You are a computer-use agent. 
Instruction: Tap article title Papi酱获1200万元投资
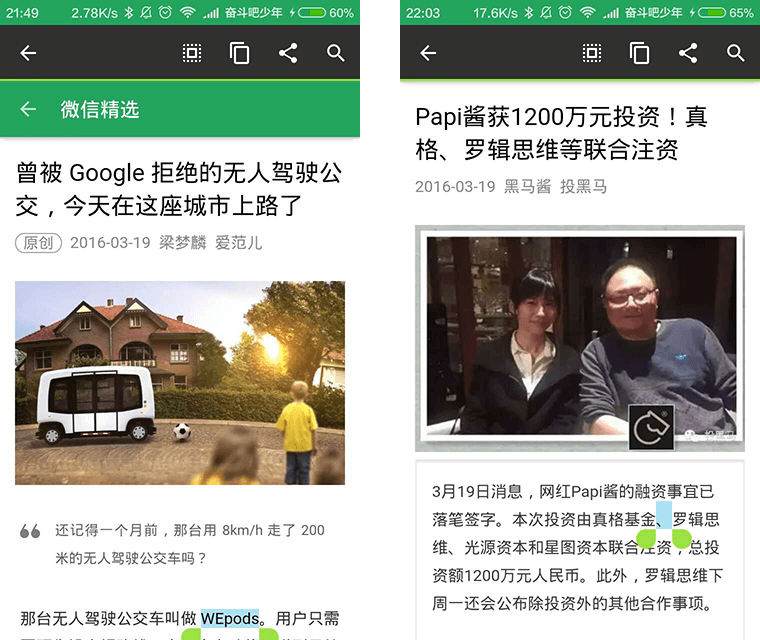pyautogui.click(x=561, y=133)
